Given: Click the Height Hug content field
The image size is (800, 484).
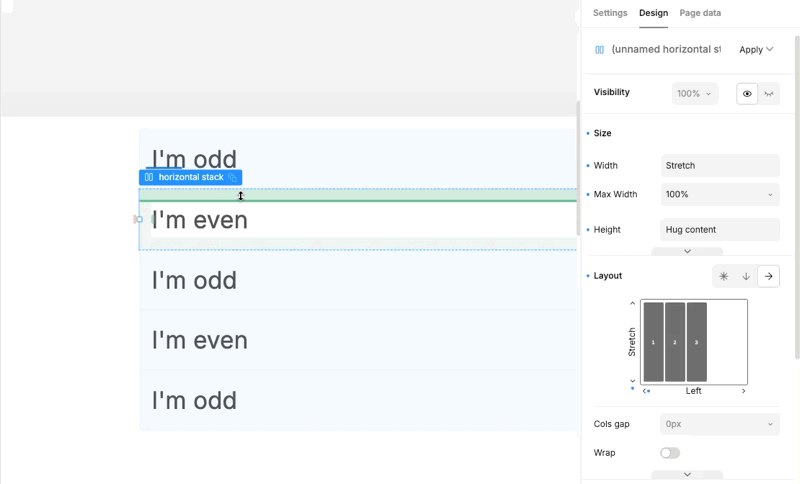Looking at the screenshot, I should pyautogui.click(x=720, y=230).
